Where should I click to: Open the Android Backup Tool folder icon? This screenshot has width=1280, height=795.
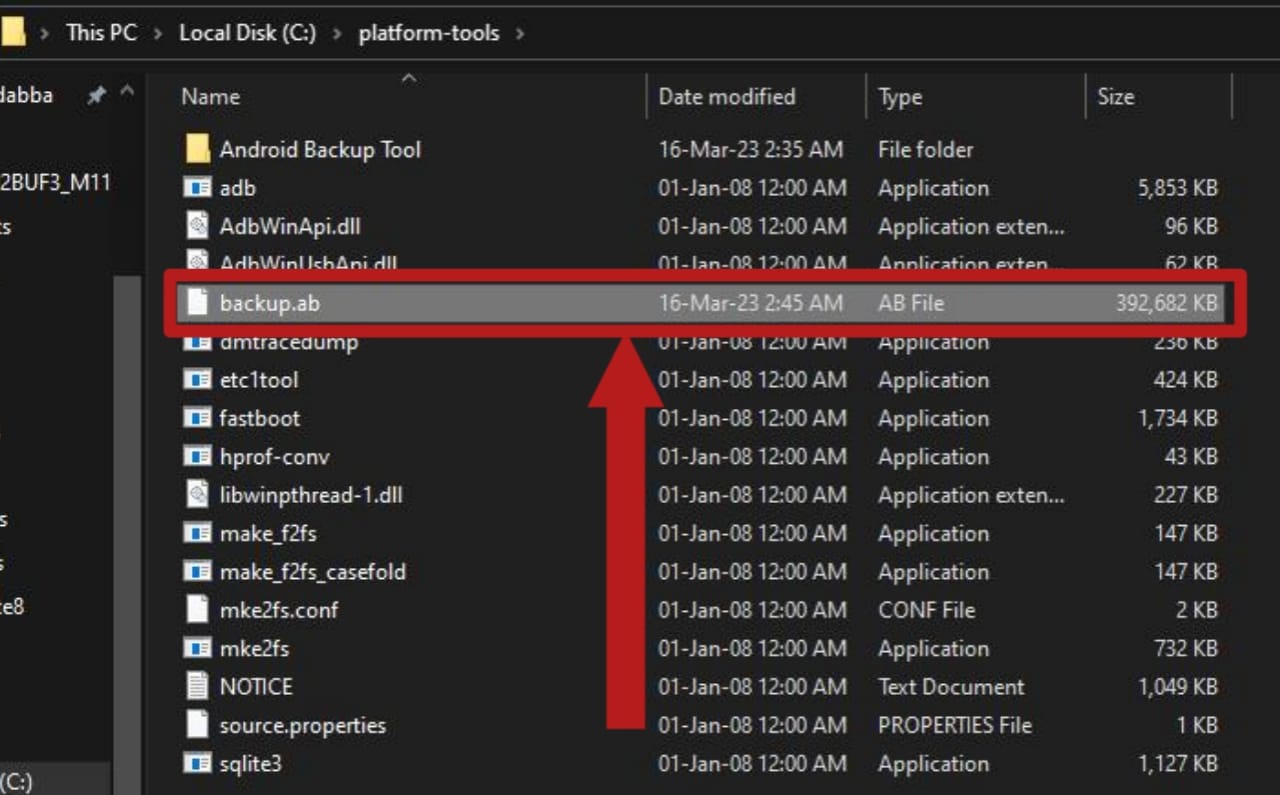[198, 150]
